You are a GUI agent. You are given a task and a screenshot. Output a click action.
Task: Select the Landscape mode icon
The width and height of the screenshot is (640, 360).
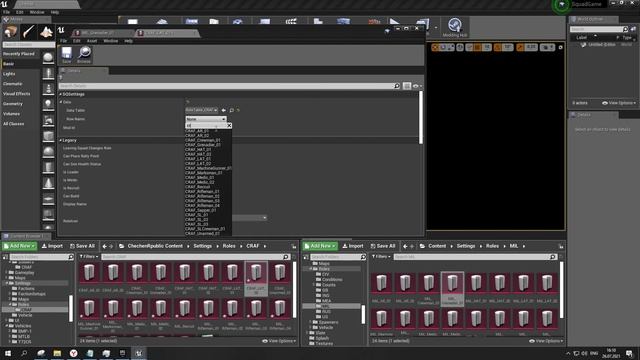46,32
